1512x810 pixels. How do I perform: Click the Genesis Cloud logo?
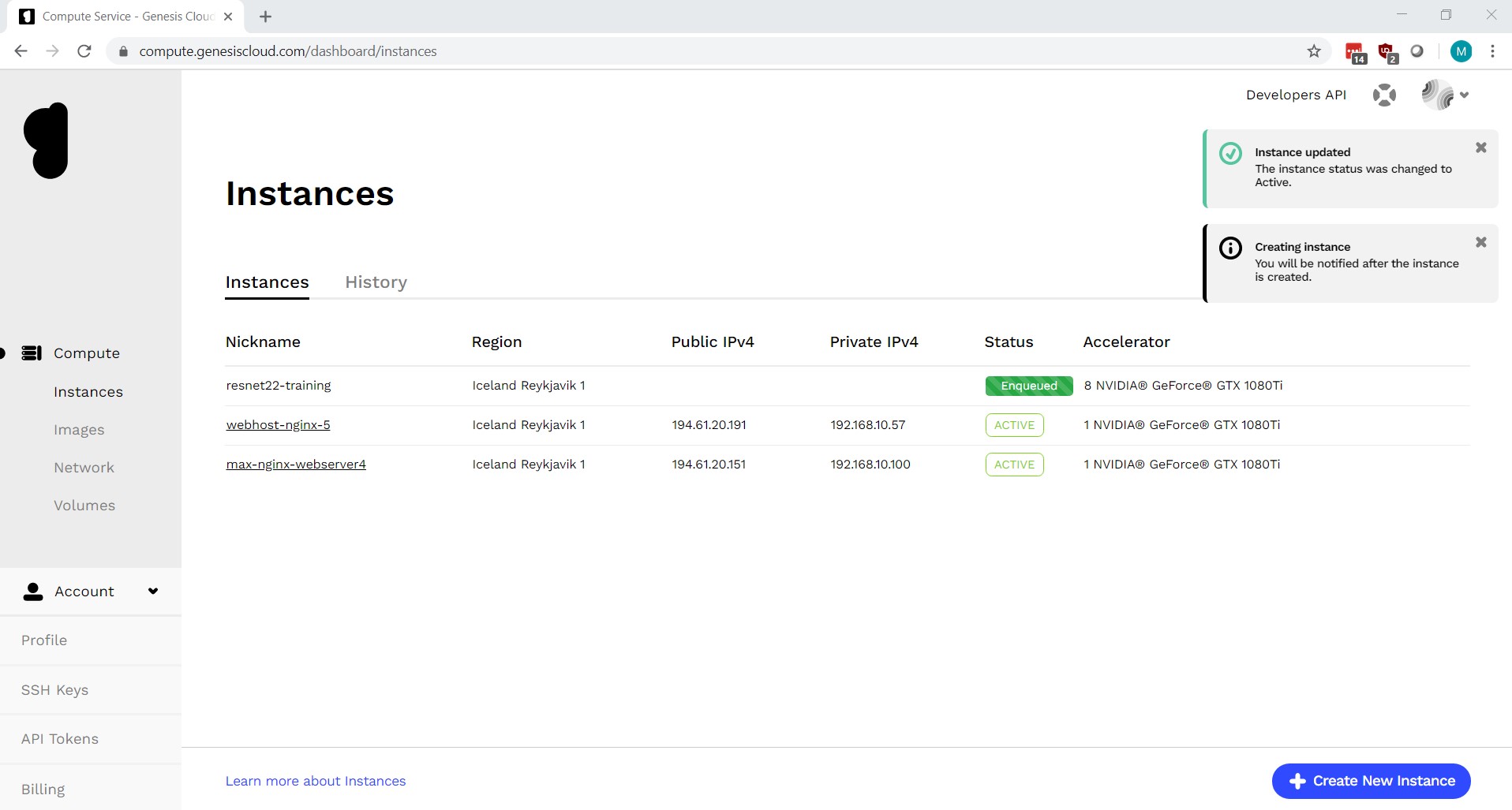click(x=46, y=140)
